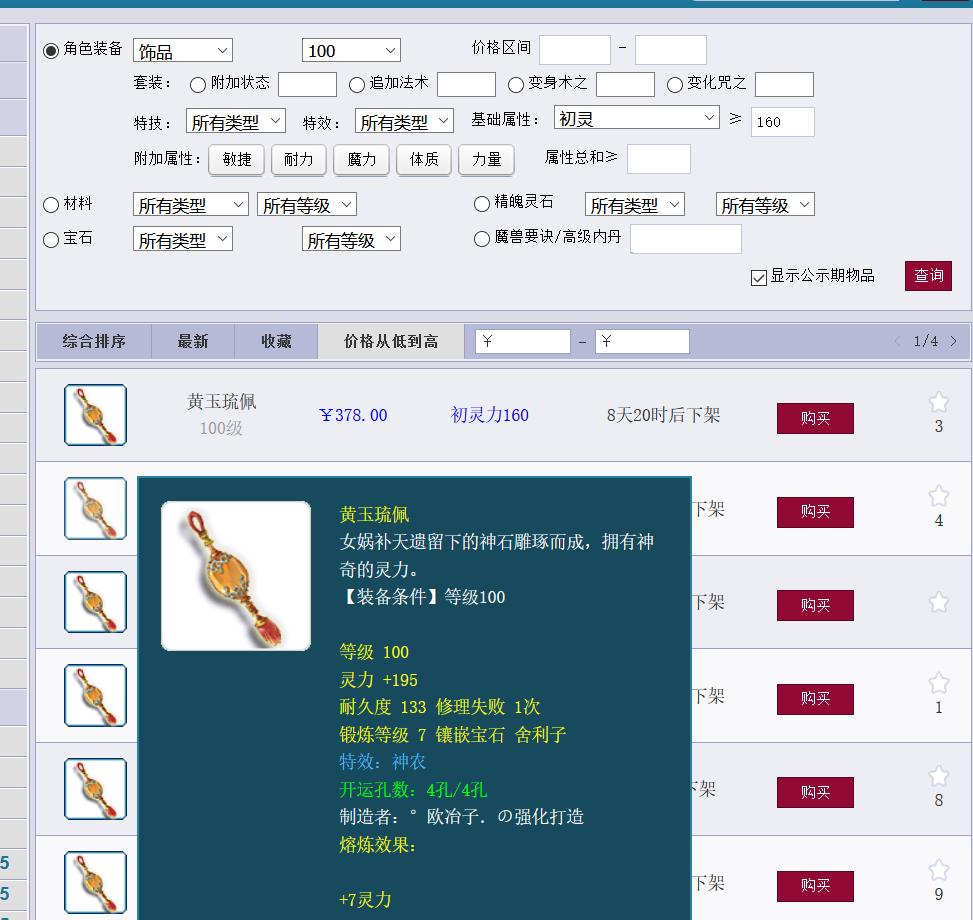Click the first 黄玉琉佩 item thumbnail

coord(94,414)
